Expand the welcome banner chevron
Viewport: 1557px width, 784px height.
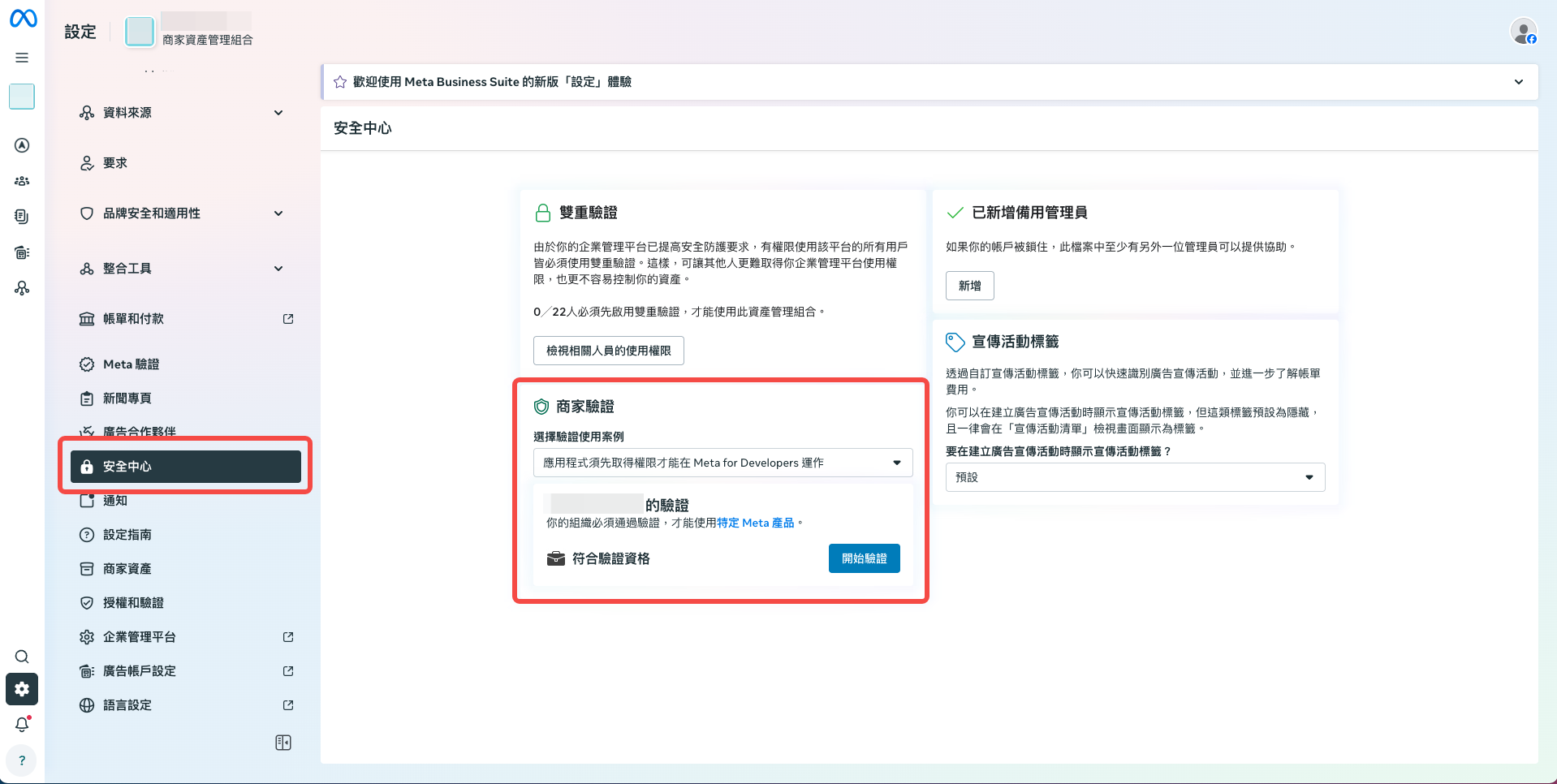pyautogui.click(x=1519, y=82)
